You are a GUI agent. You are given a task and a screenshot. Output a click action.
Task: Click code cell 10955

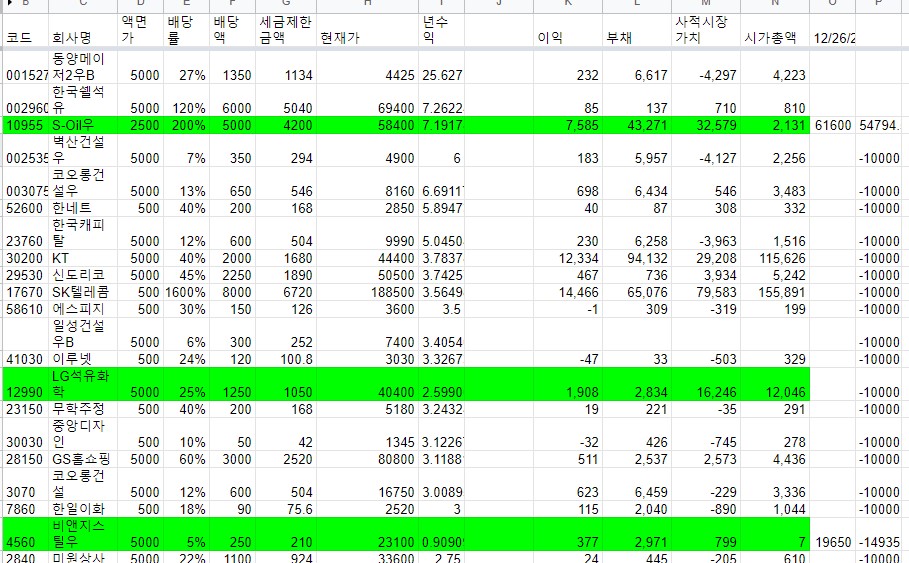[x=26, y=125]
